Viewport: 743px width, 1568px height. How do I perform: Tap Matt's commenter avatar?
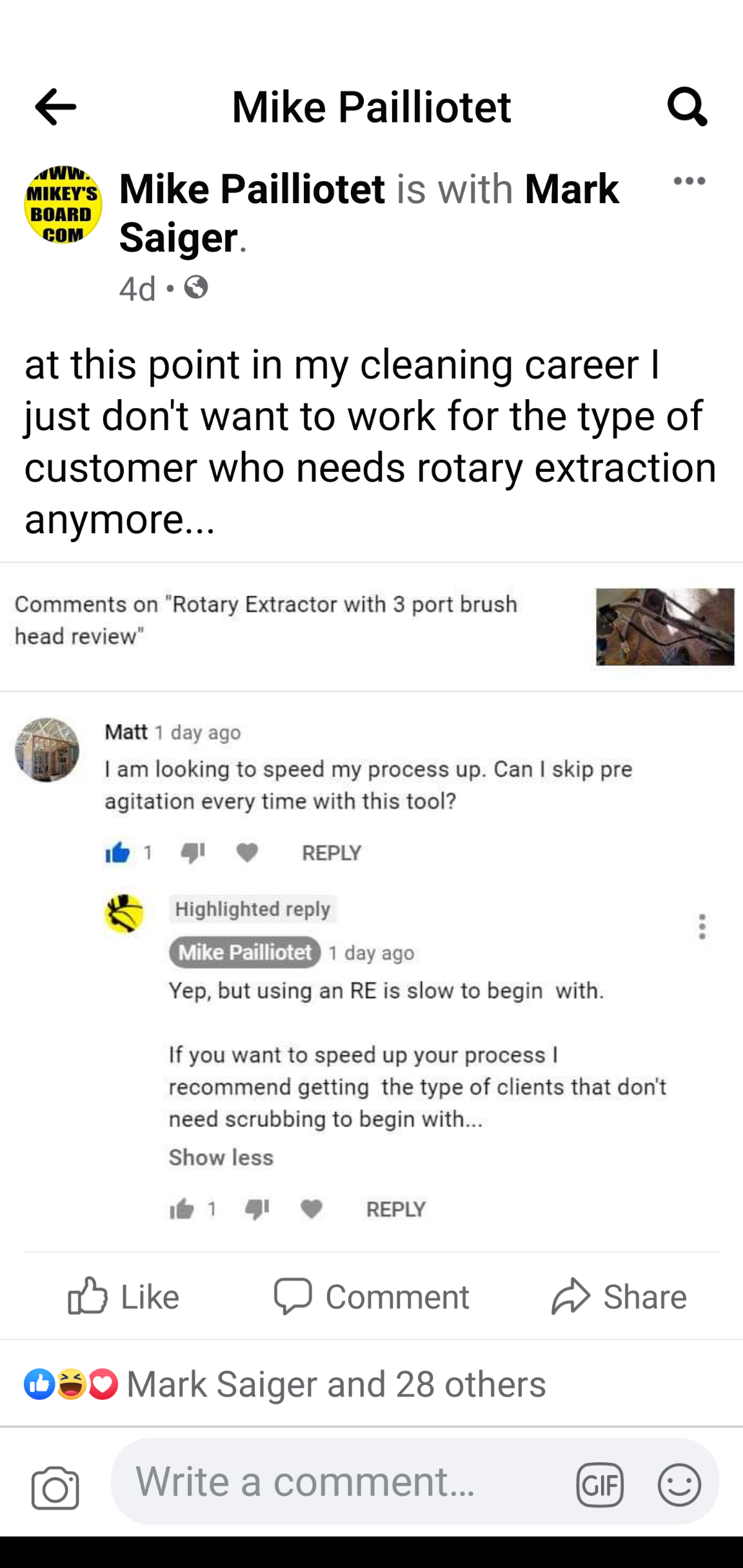(47, 750)
